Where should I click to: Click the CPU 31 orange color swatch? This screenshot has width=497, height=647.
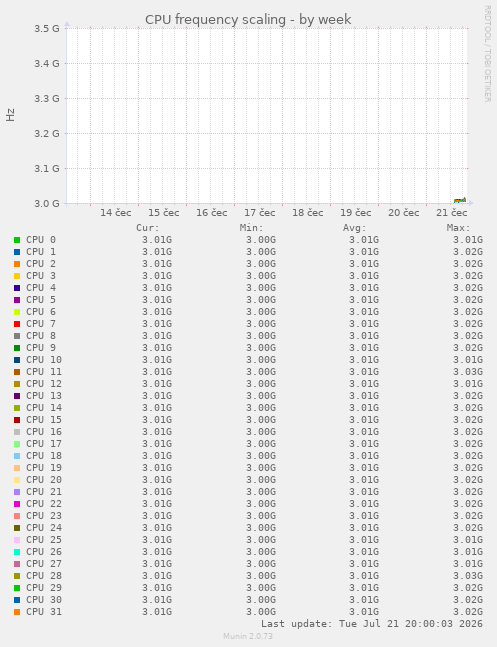17,612
